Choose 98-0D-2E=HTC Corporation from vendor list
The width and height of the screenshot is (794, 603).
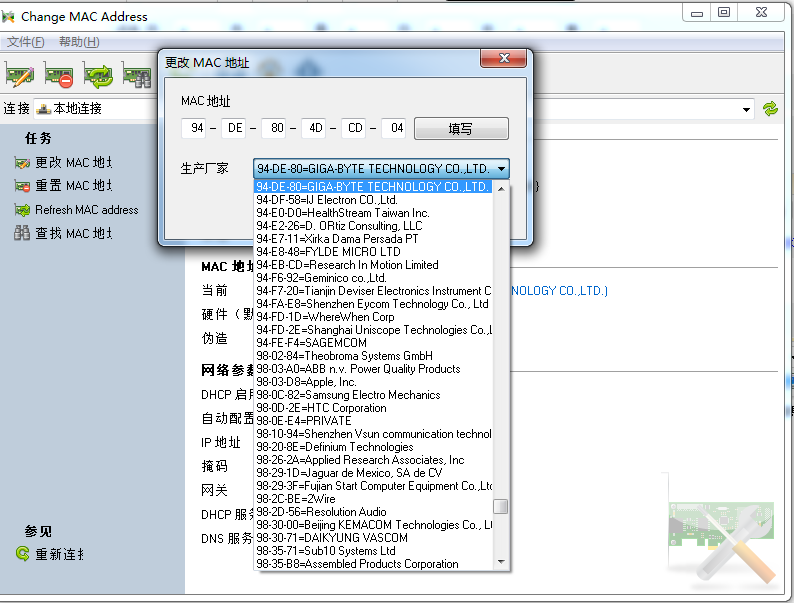click(321, 408)
